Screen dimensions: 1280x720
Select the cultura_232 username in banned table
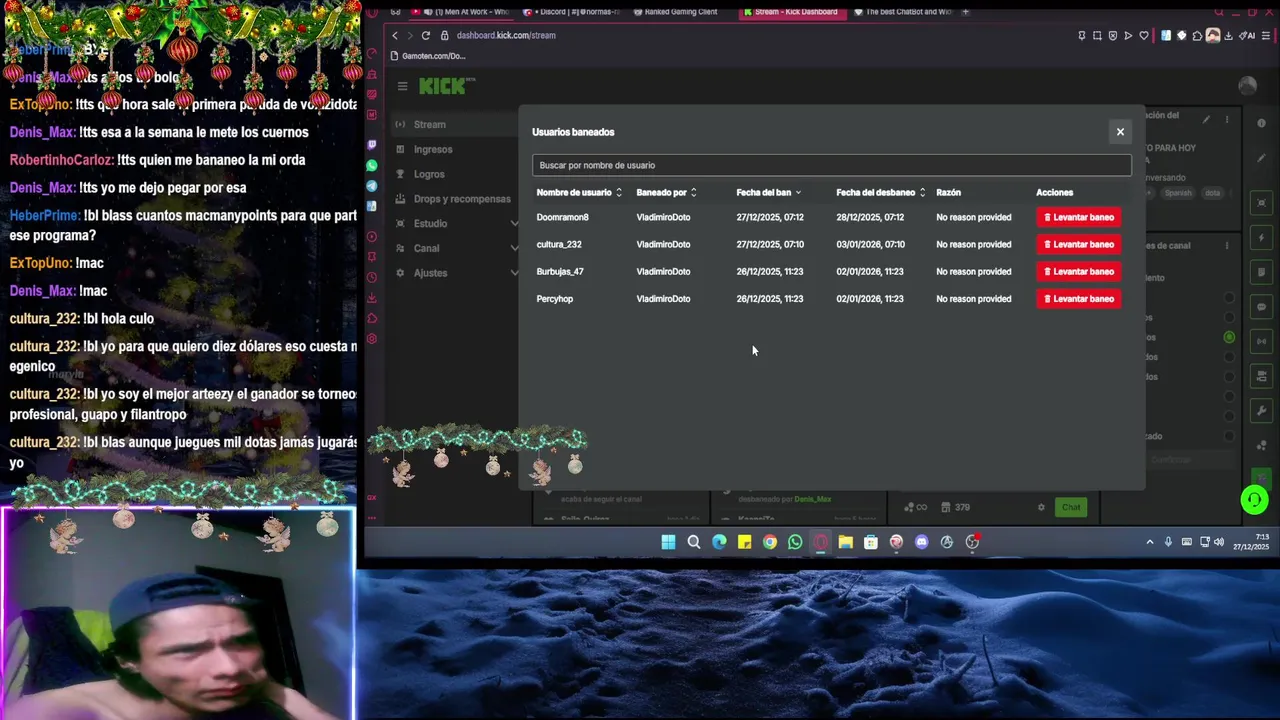click(558, 244)
